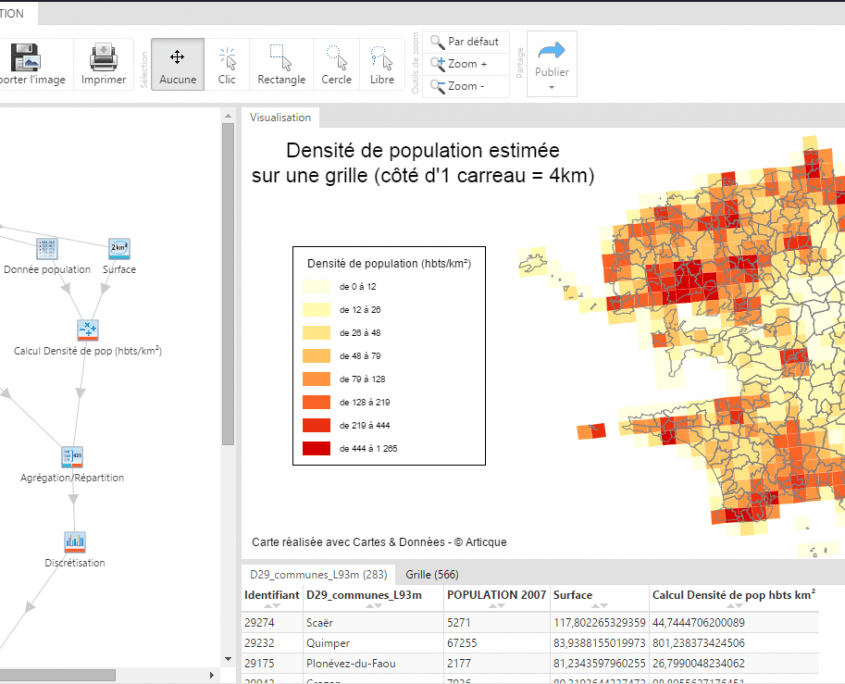Open the D29_communes_L93m (283) tab

[319, 575]
